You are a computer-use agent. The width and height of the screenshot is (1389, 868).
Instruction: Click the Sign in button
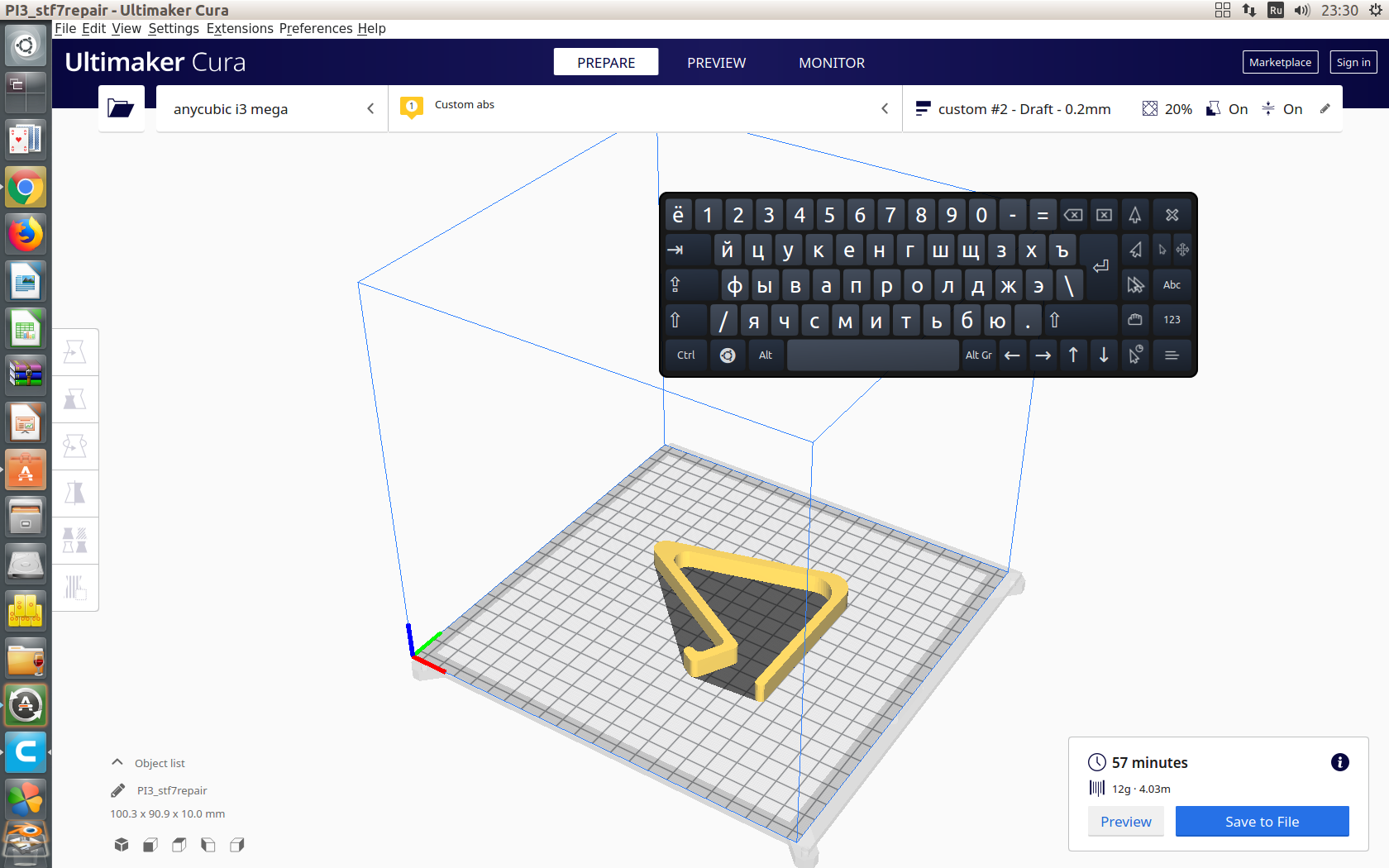click(x=1353, y=62)
